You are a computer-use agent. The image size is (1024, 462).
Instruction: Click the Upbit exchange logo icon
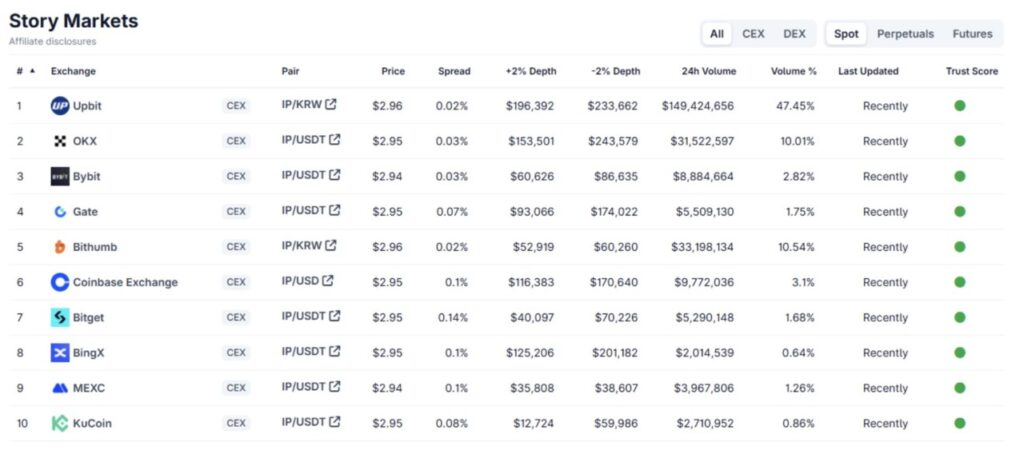tap(60, 106)
